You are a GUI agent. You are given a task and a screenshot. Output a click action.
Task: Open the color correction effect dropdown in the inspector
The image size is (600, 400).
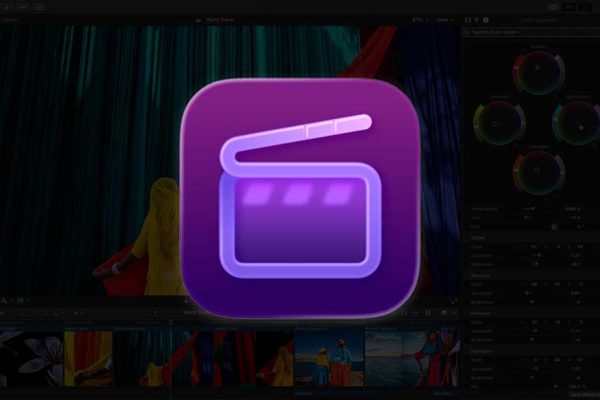(x=496, y=33)
